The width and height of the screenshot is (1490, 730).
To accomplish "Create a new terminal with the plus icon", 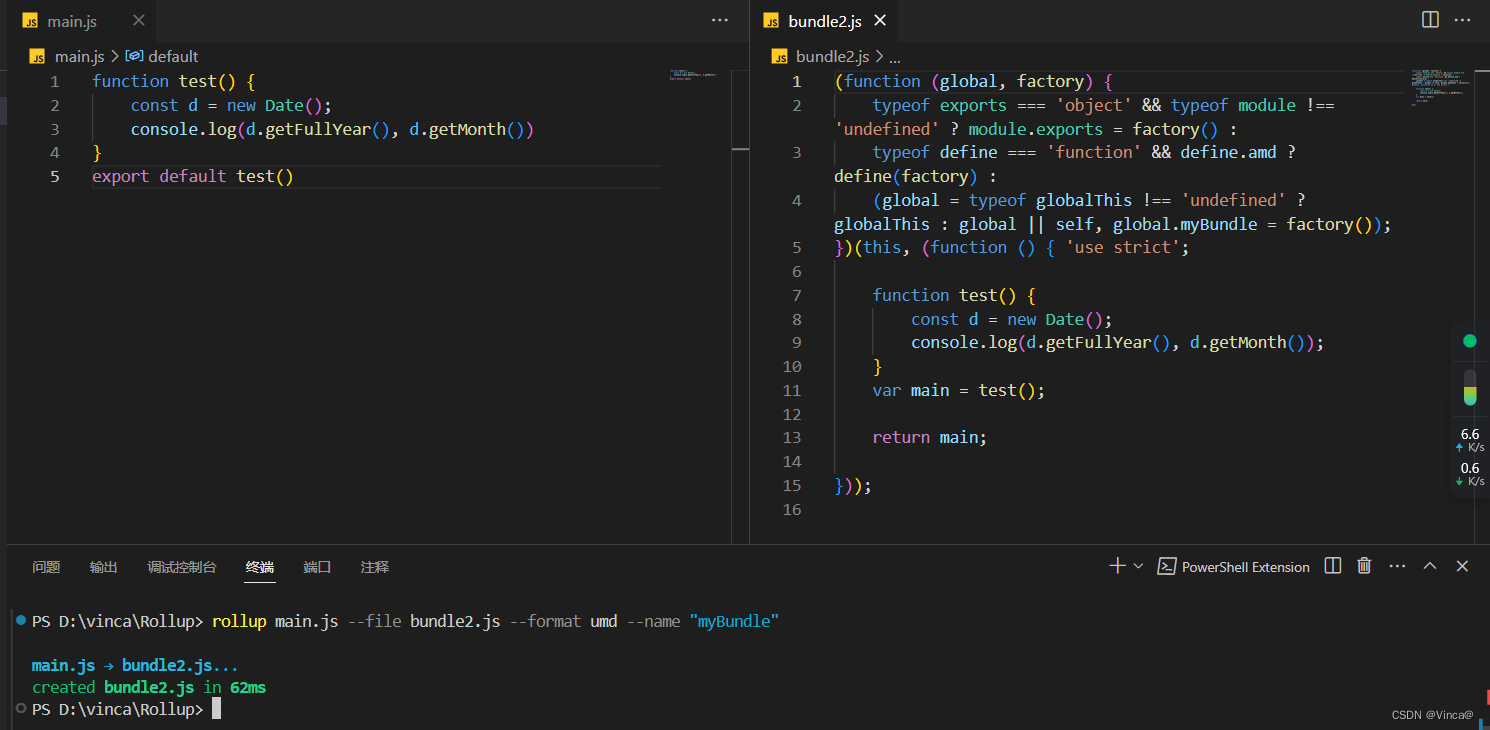I will point(1117,566).
